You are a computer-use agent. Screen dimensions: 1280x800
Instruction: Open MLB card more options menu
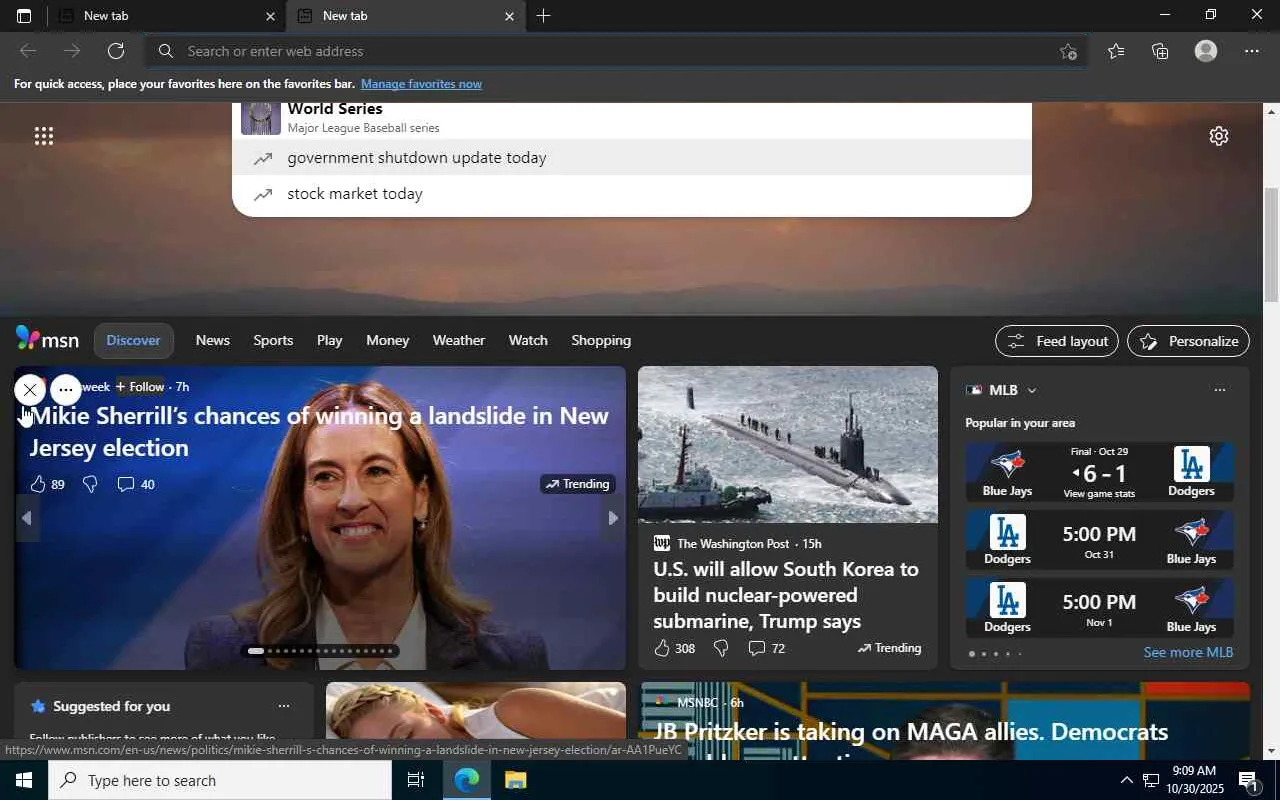(x=1219, y=390)
